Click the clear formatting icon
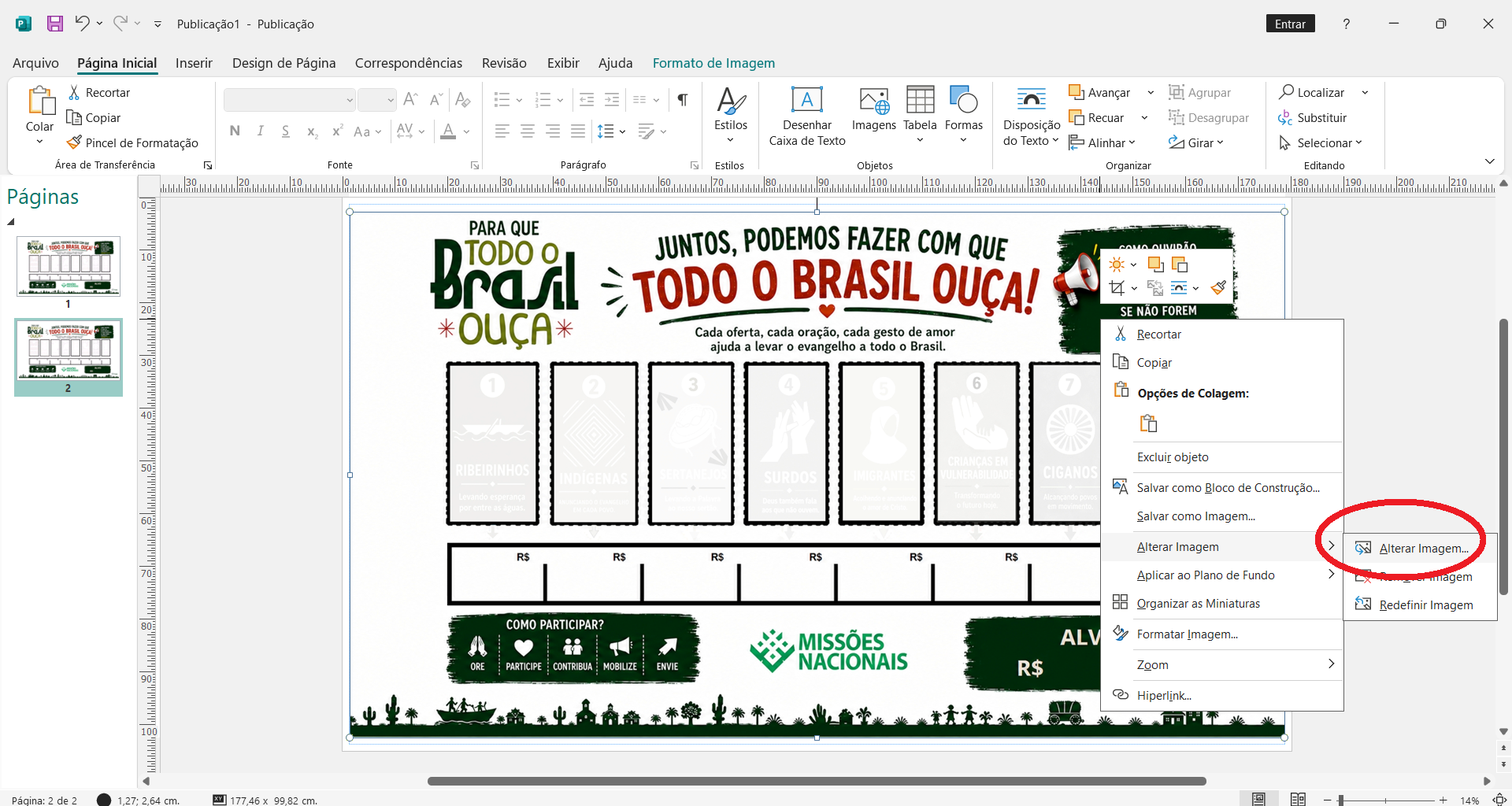This screenshot has width=1512, height=806. click(463, 100)
